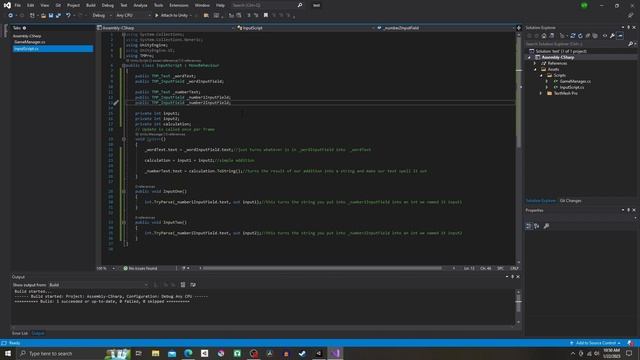
Task: Click the Solution Explorer Refresh icon
Action: [580, 36]
